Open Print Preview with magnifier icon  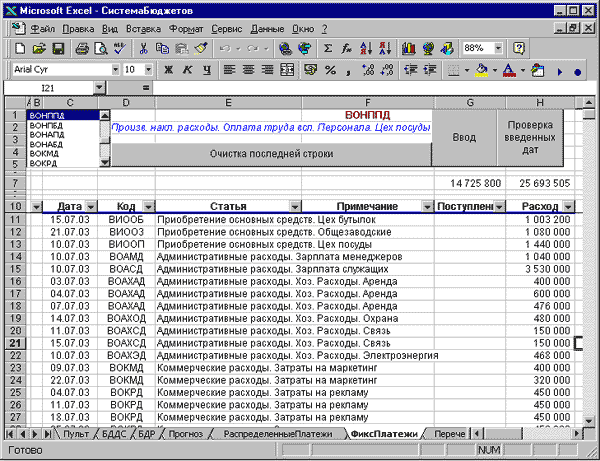click(101, 49)
